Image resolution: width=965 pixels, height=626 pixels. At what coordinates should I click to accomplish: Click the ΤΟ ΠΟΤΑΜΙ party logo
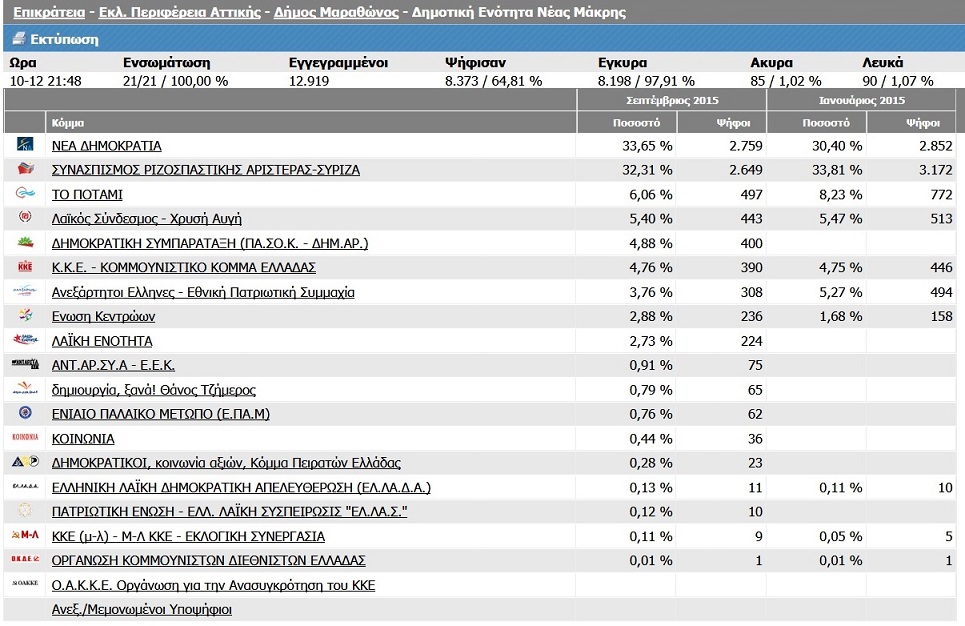point(26,194)
